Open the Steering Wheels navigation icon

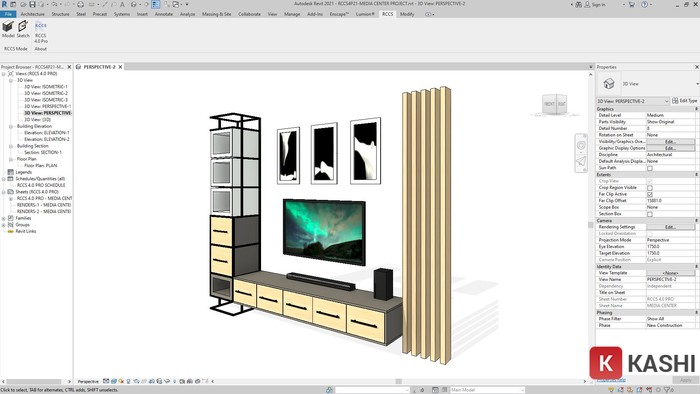coord(580,145)
